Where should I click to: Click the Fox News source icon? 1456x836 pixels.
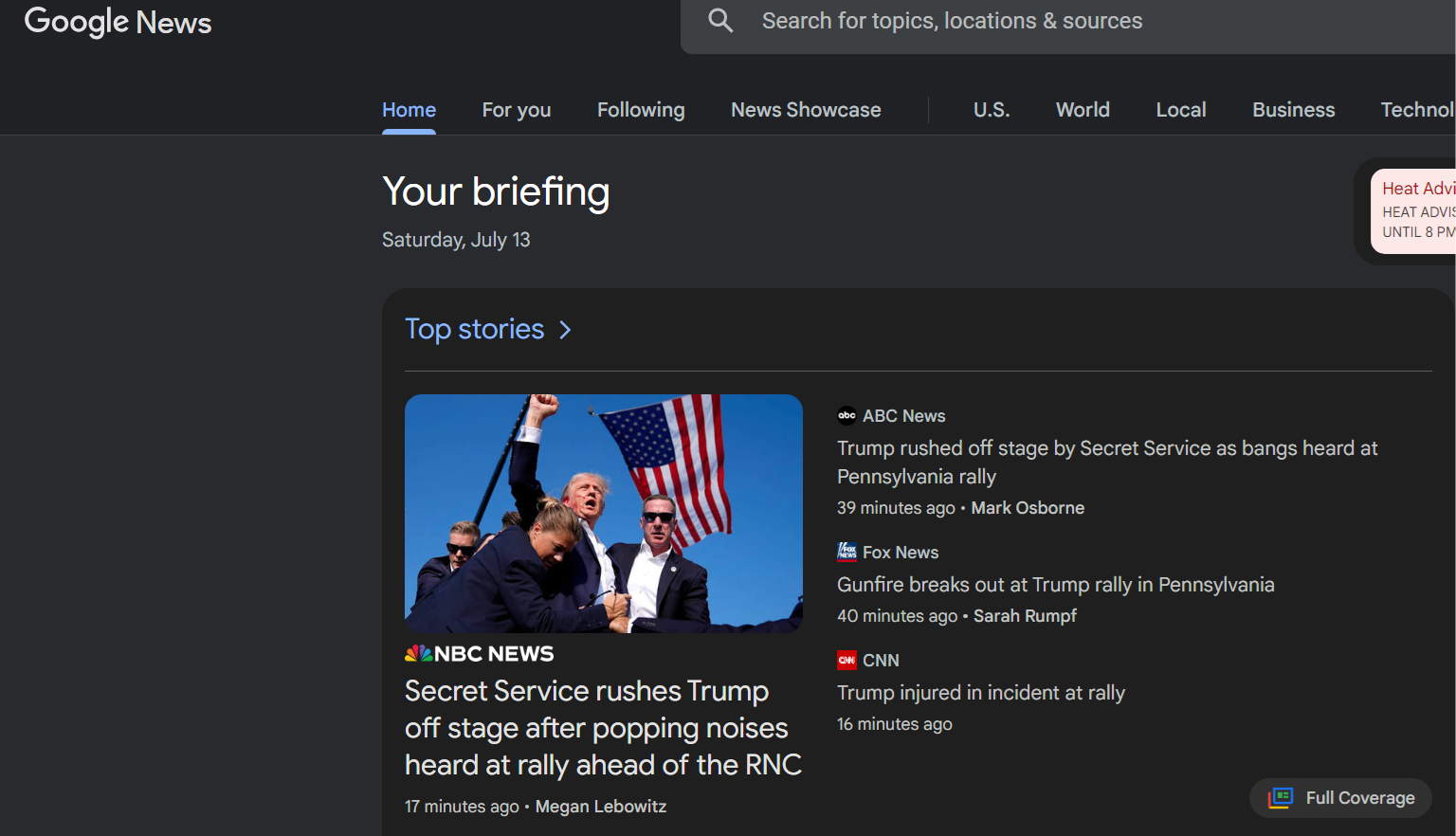846,552
